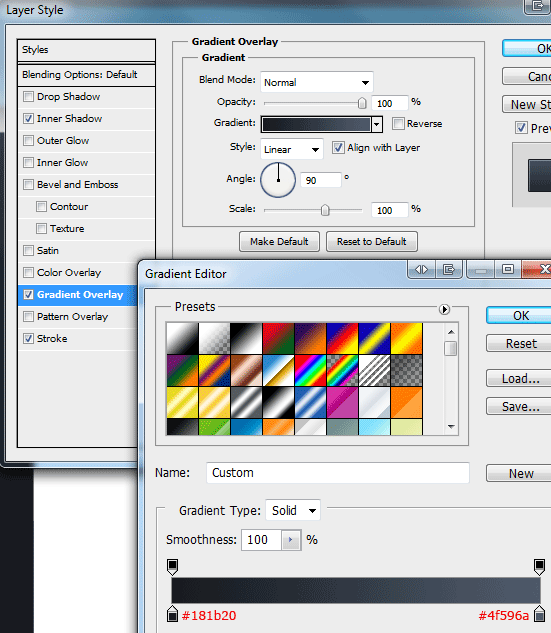Enable the Drop Shadow checkbox

tap(28, 96)
